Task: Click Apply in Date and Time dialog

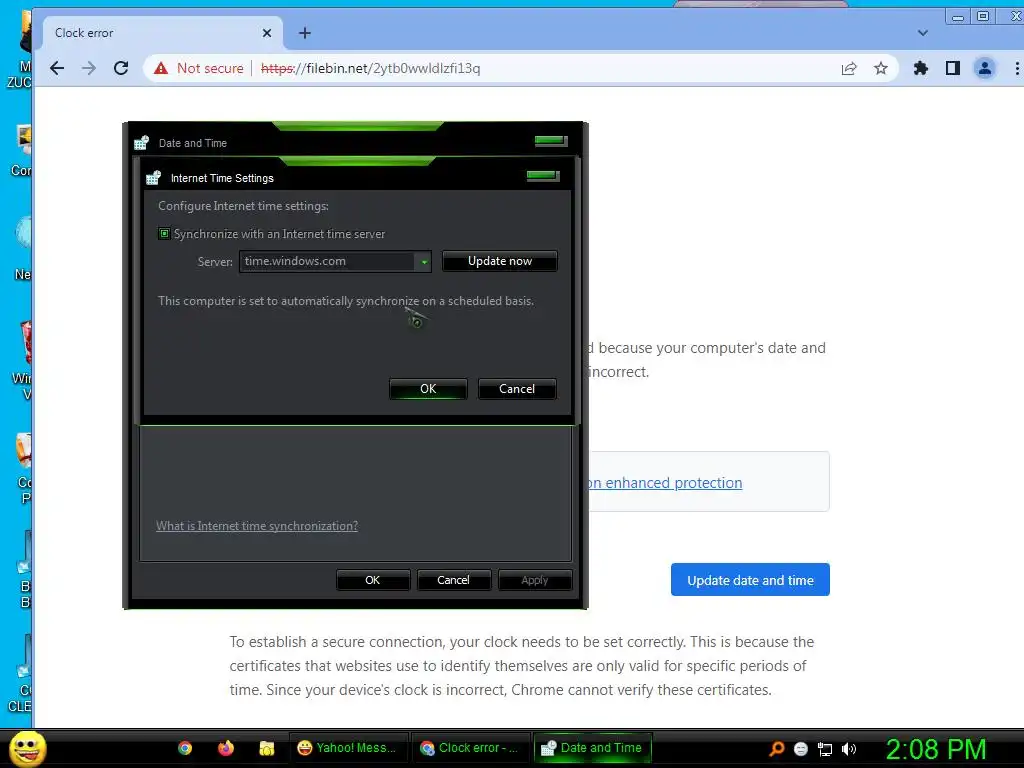Action: pos(534,580)
